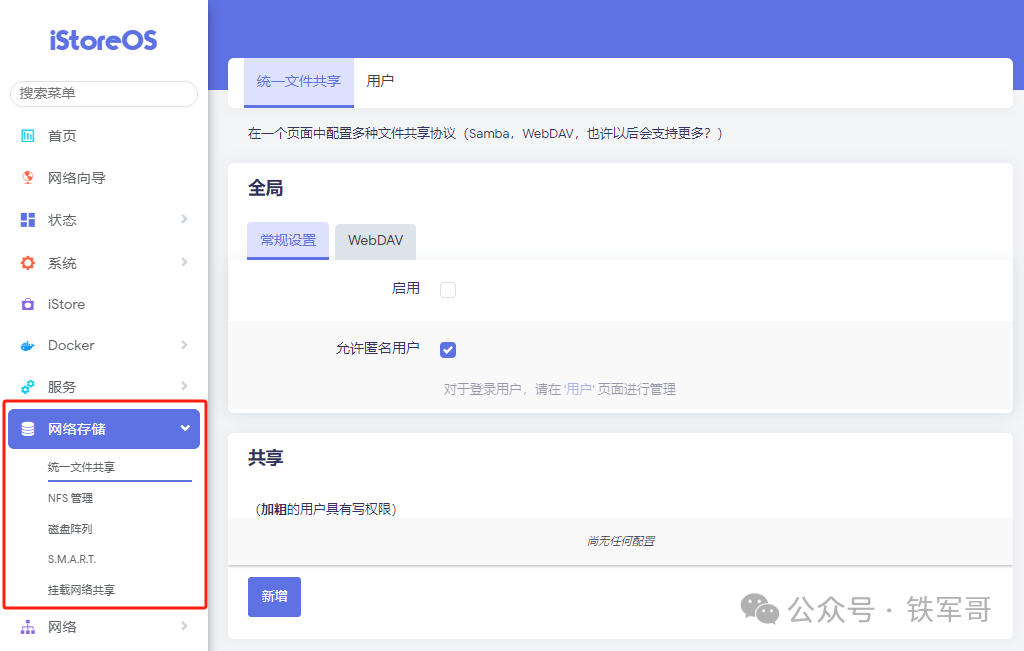Viewport: 1024px width, 651px height.
Task: Switch to the 统一文件共享 top tab
Action: 299,82
